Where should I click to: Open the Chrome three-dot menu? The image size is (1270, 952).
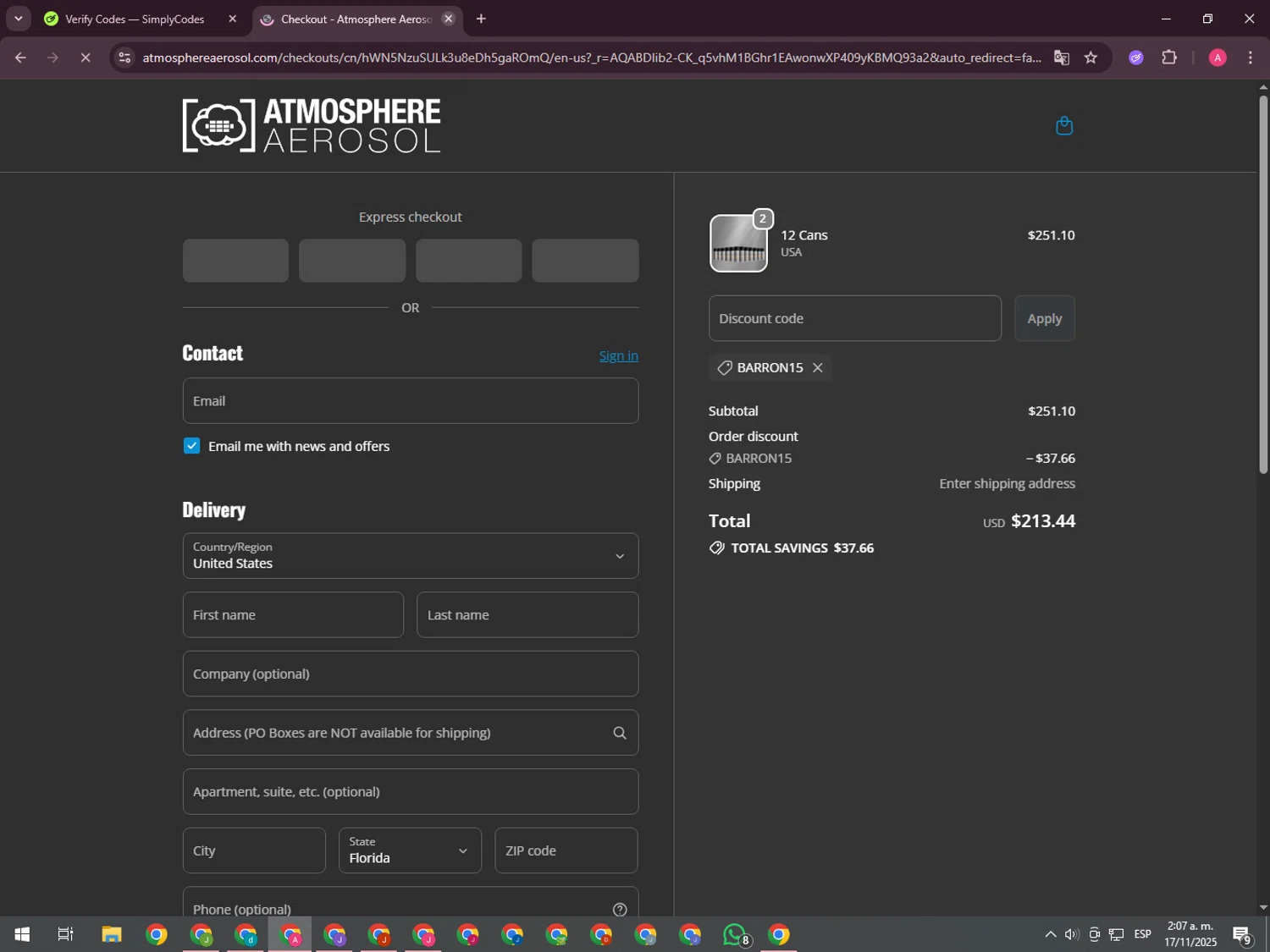pyautogui.click(x=1251, y=58)
